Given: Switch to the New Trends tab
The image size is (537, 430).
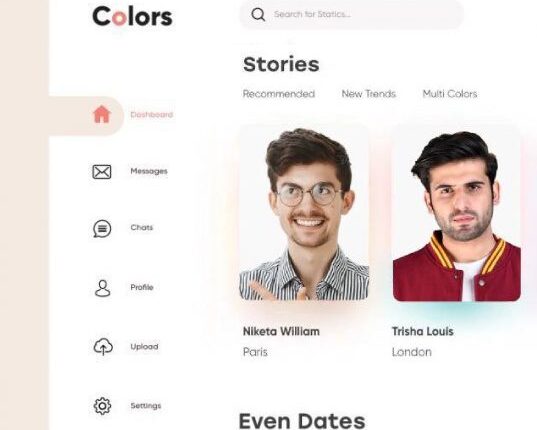Looking at the screenshot, I should coord(369,94).
